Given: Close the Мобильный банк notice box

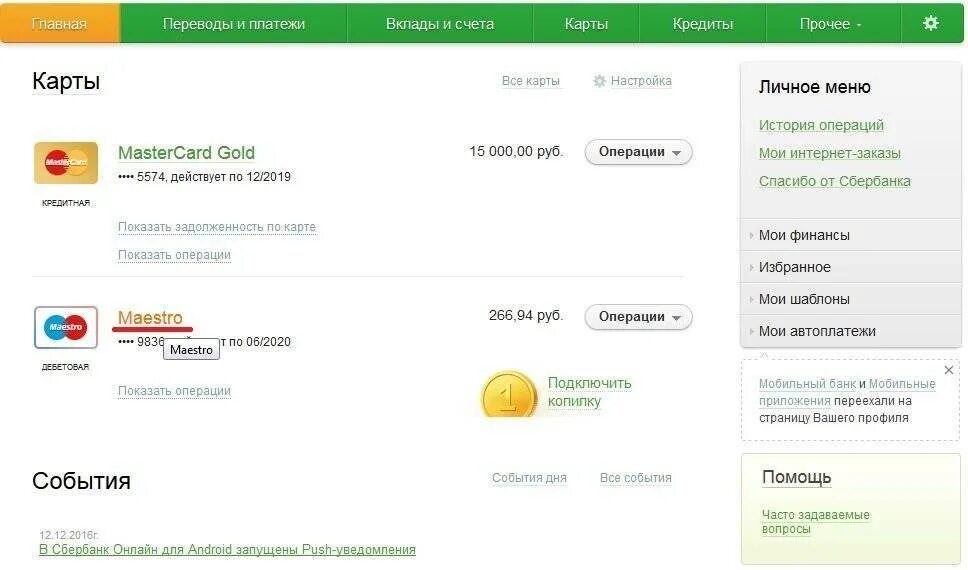Looking at the screenshot, I should click(949, 370).
